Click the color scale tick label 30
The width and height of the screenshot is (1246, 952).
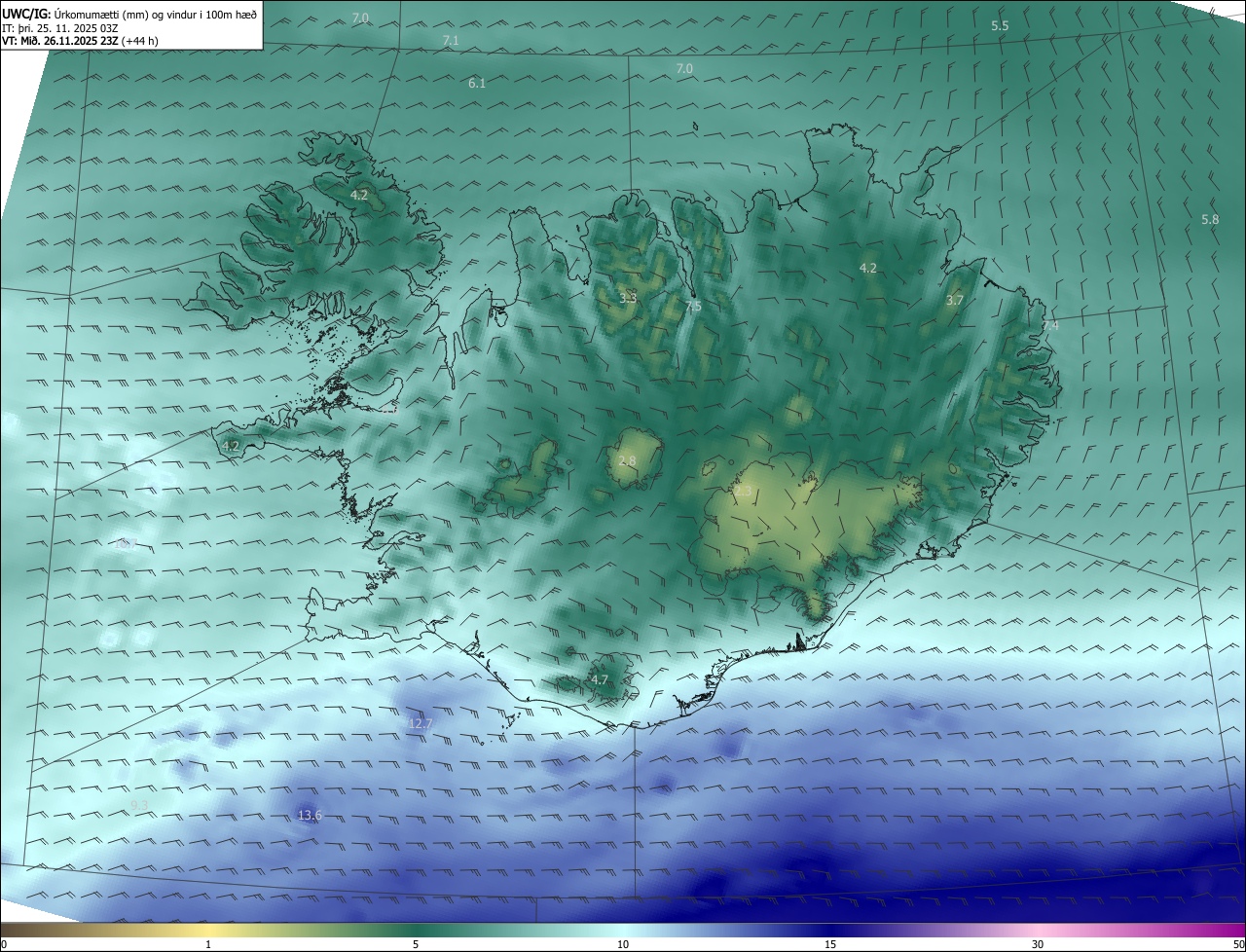pyautogui.click(x=1038, y=944)
